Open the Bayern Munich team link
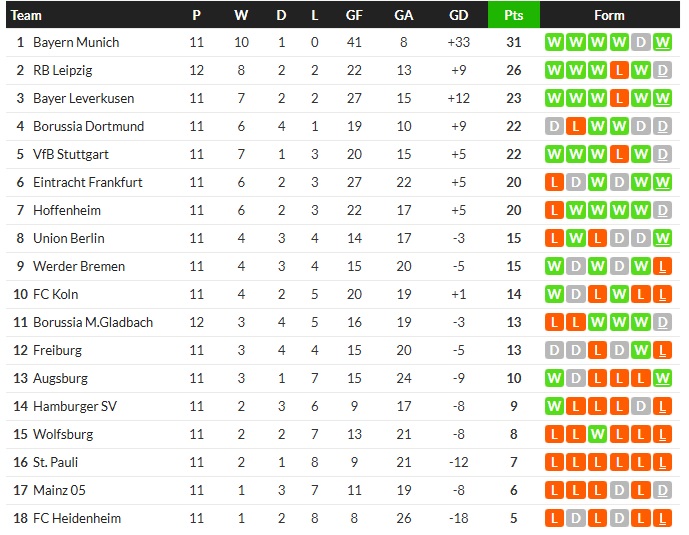This screenshot has height=535, width=689. (x=76, y=43)
